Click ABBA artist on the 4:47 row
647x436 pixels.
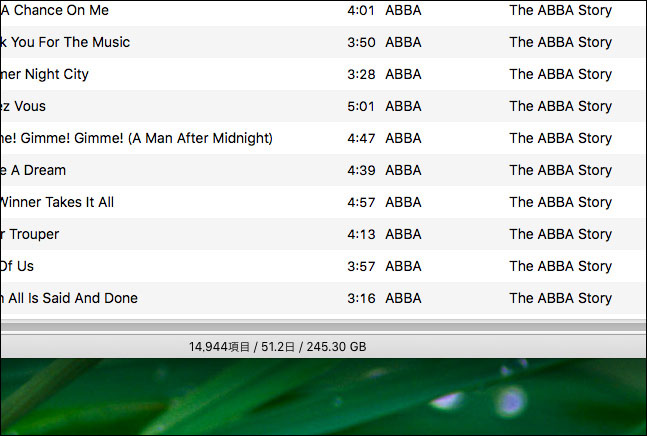pos(403,138)
